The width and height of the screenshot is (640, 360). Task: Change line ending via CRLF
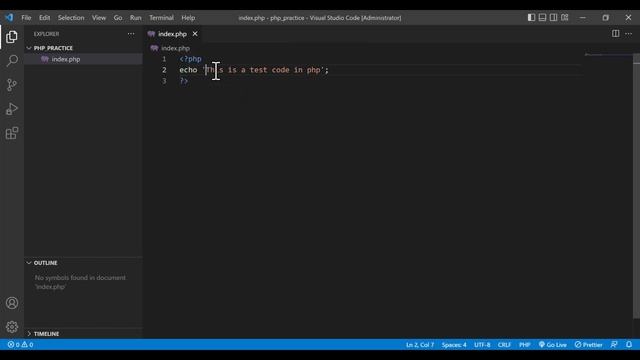[x=504, y=345]
